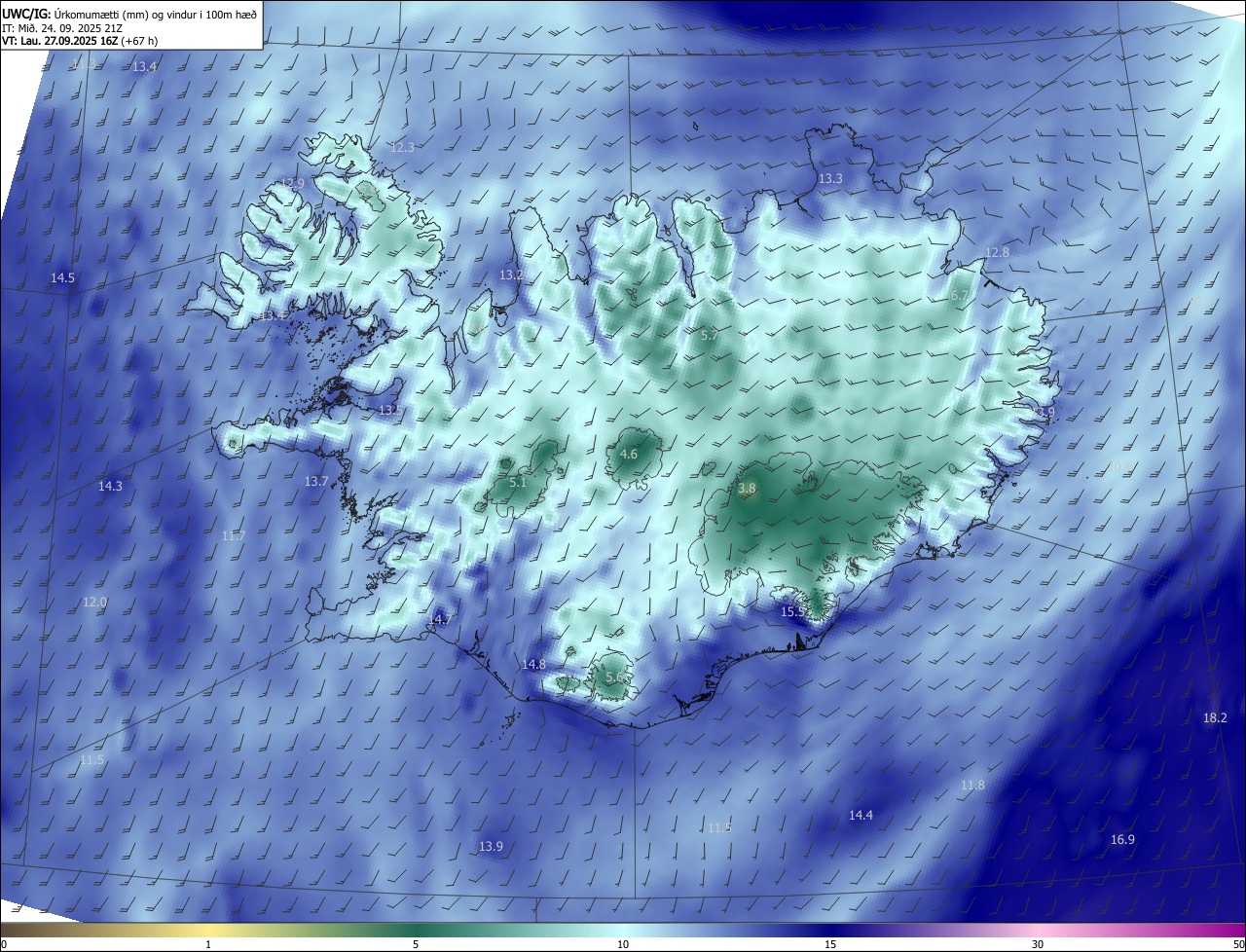Select the 5.6 value on the southern glacier
Viewport: 1246px width, 952px height.
pyautogui.click(x=614, y=677)
